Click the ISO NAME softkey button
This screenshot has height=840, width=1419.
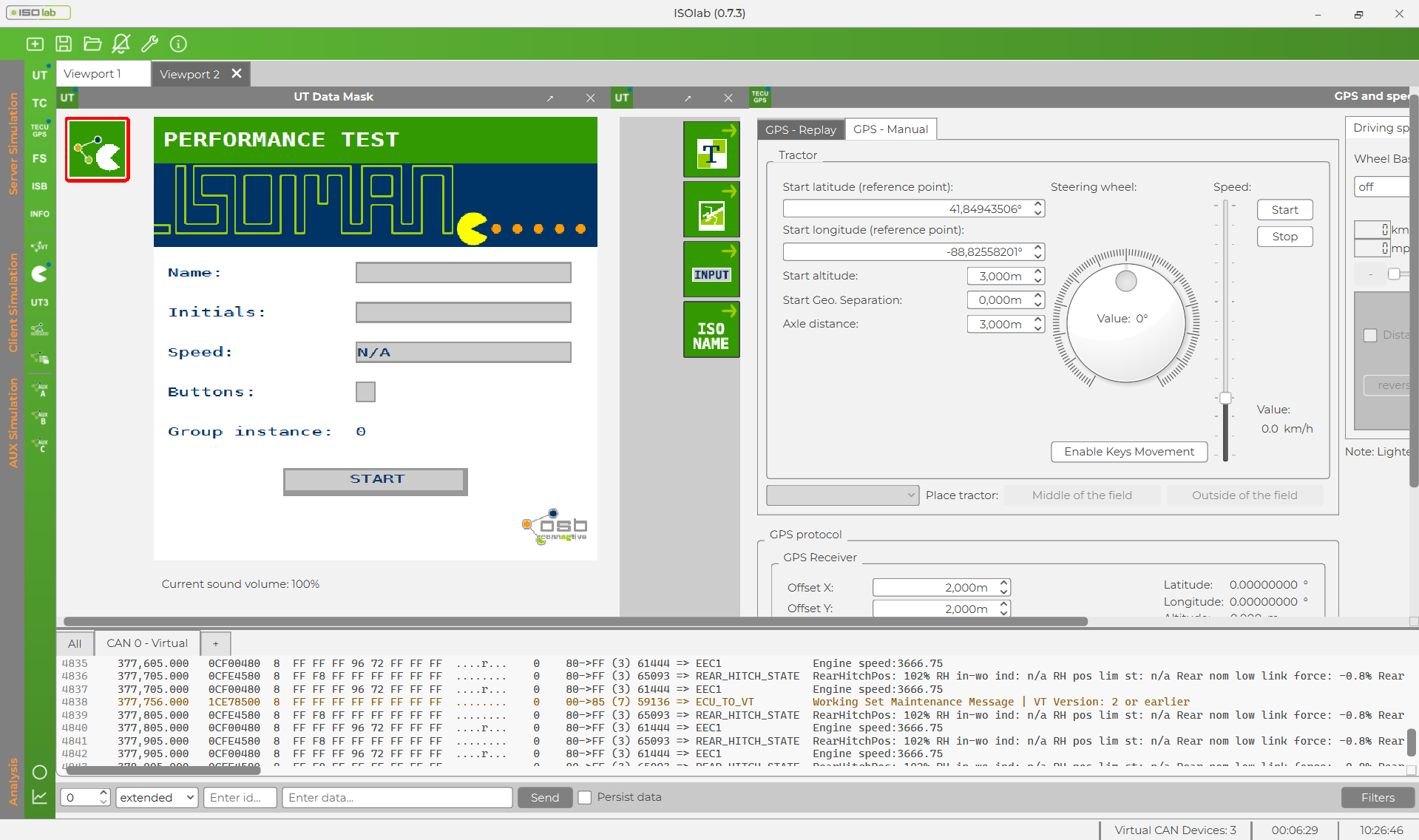coord(711,330)
